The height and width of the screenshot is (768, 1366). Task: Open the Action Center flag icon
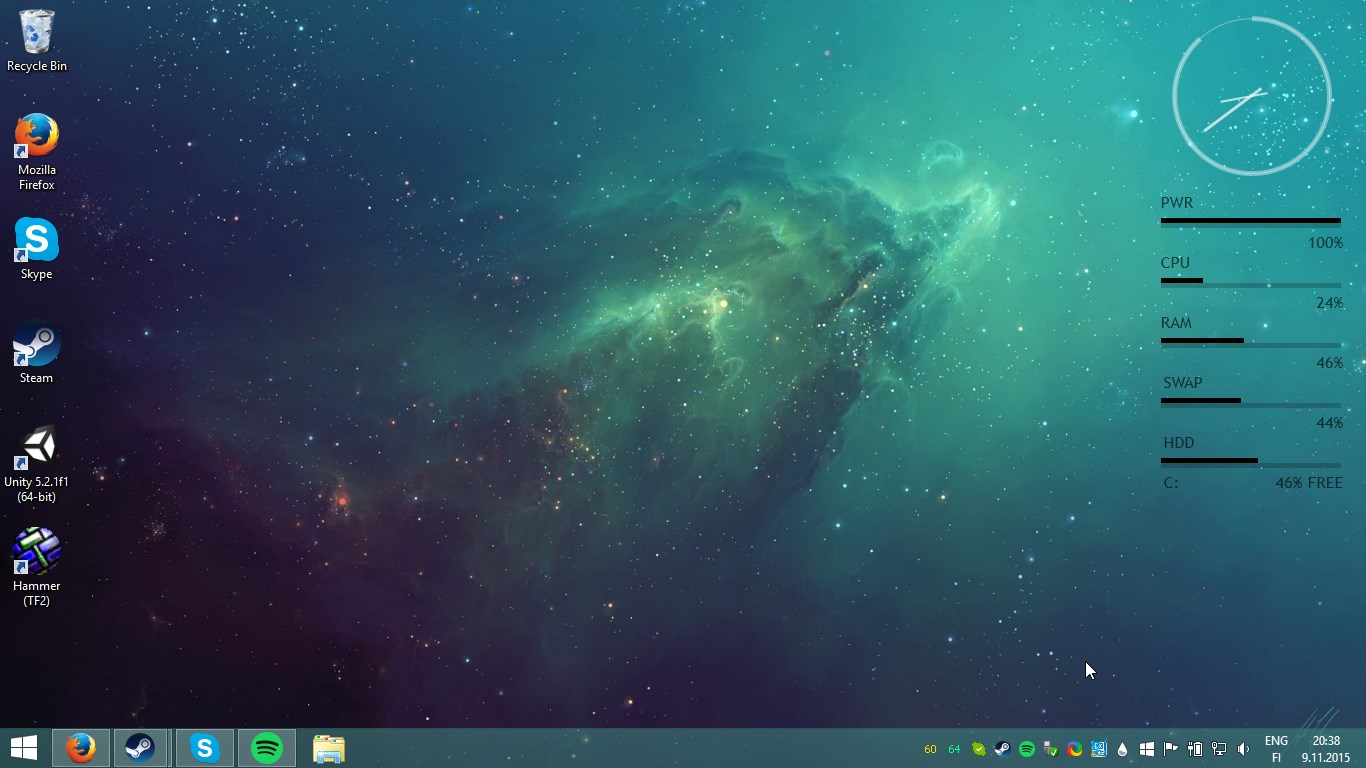pyautogui.click(x=1170, y=749)
